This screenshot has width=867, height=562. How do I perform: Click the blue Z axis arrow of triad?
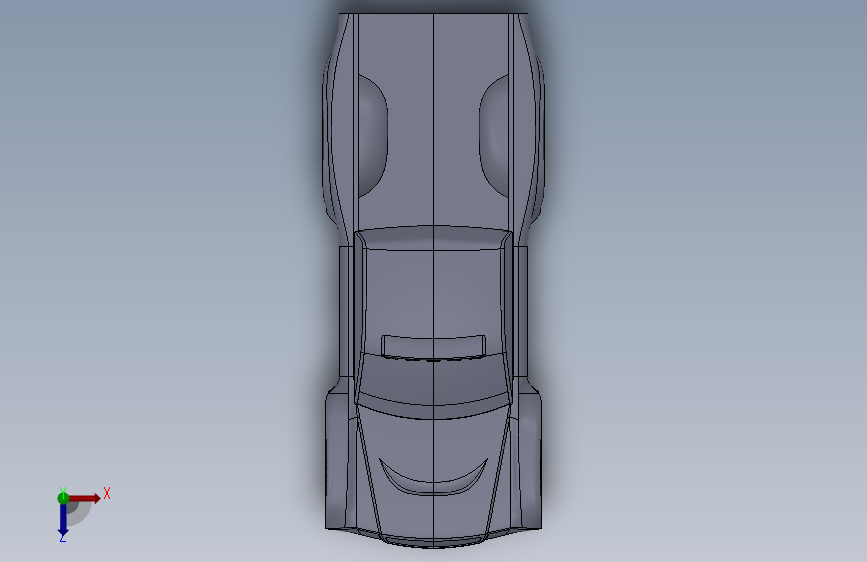(x=63, y=519)
